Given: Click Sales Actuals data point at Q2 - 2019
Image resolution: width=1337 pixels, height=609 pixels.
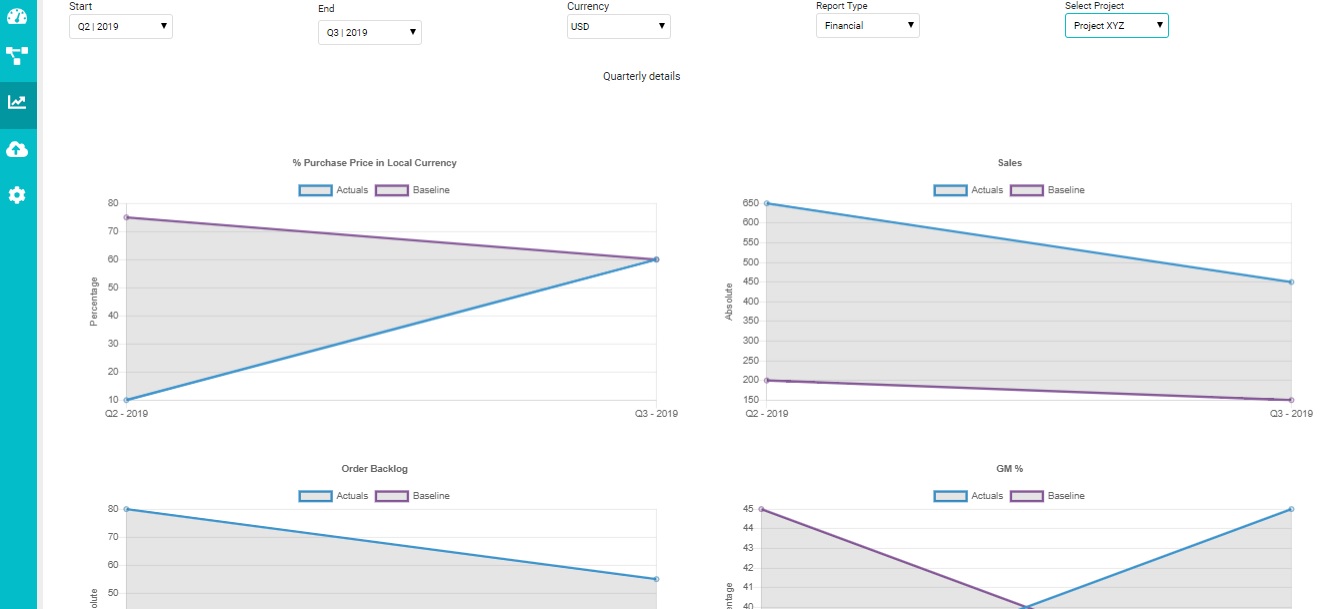Looking at the screenshot, I should 767,203.
